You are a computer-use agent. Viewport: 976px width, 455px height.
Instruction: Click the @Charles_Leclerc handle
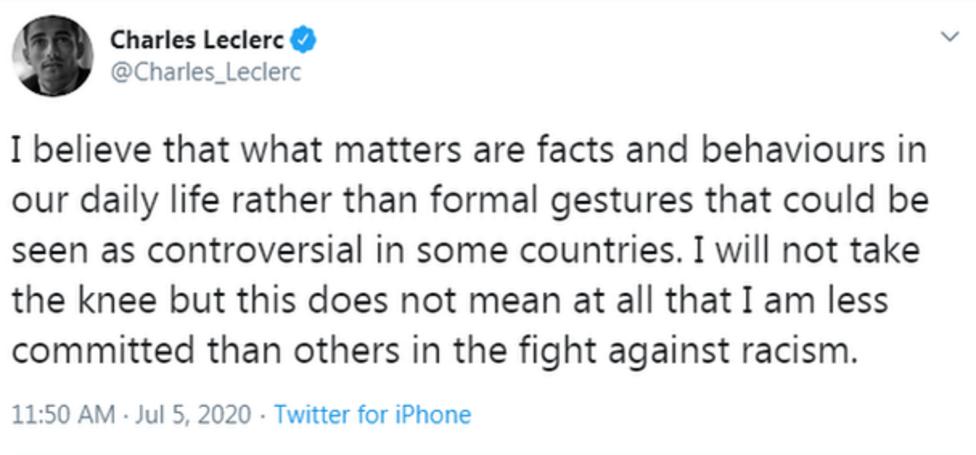[x=205, y=73]
